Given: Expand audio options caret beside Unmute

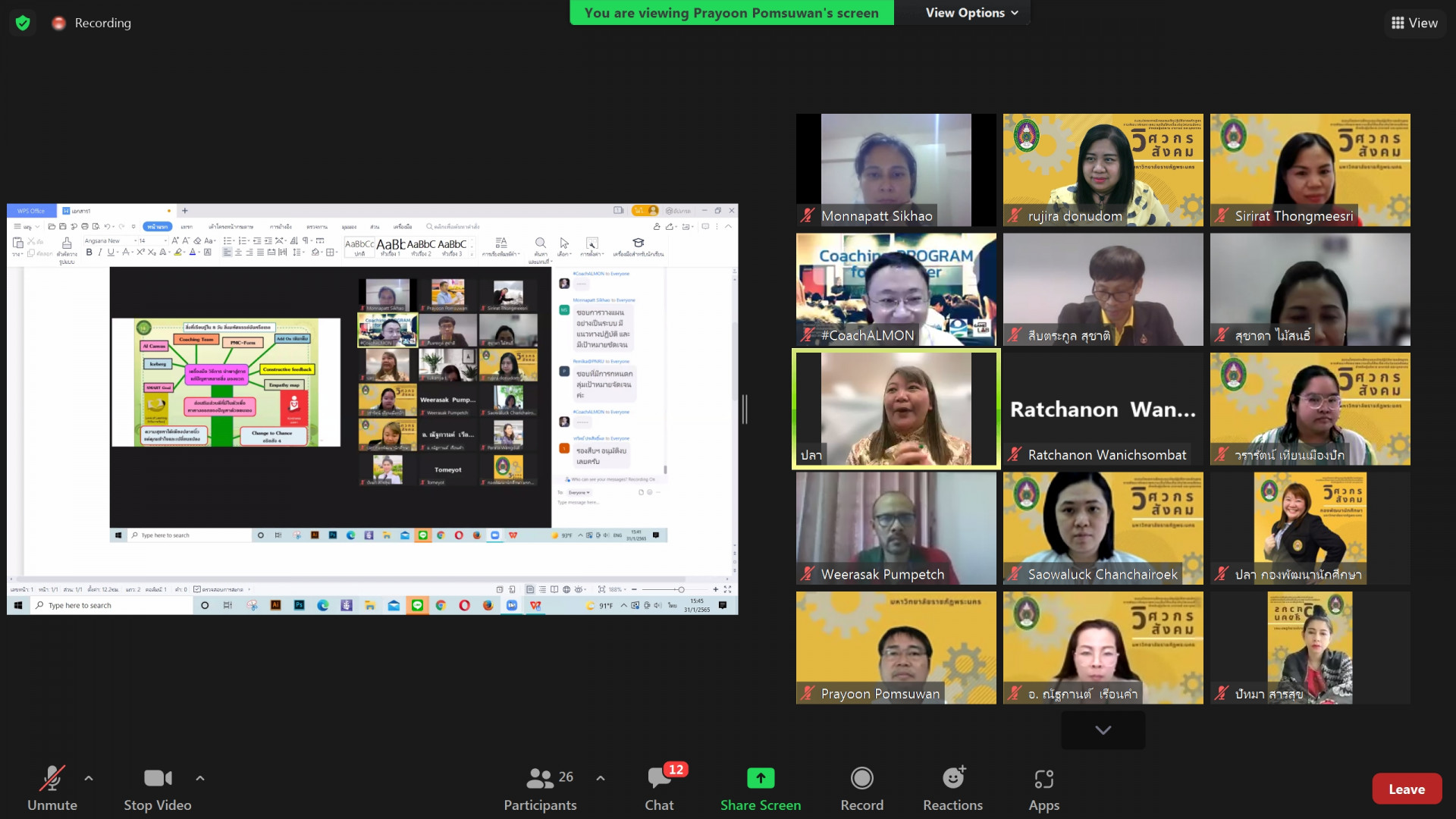Looking at the screenshot, I should (x=89, y=778).
